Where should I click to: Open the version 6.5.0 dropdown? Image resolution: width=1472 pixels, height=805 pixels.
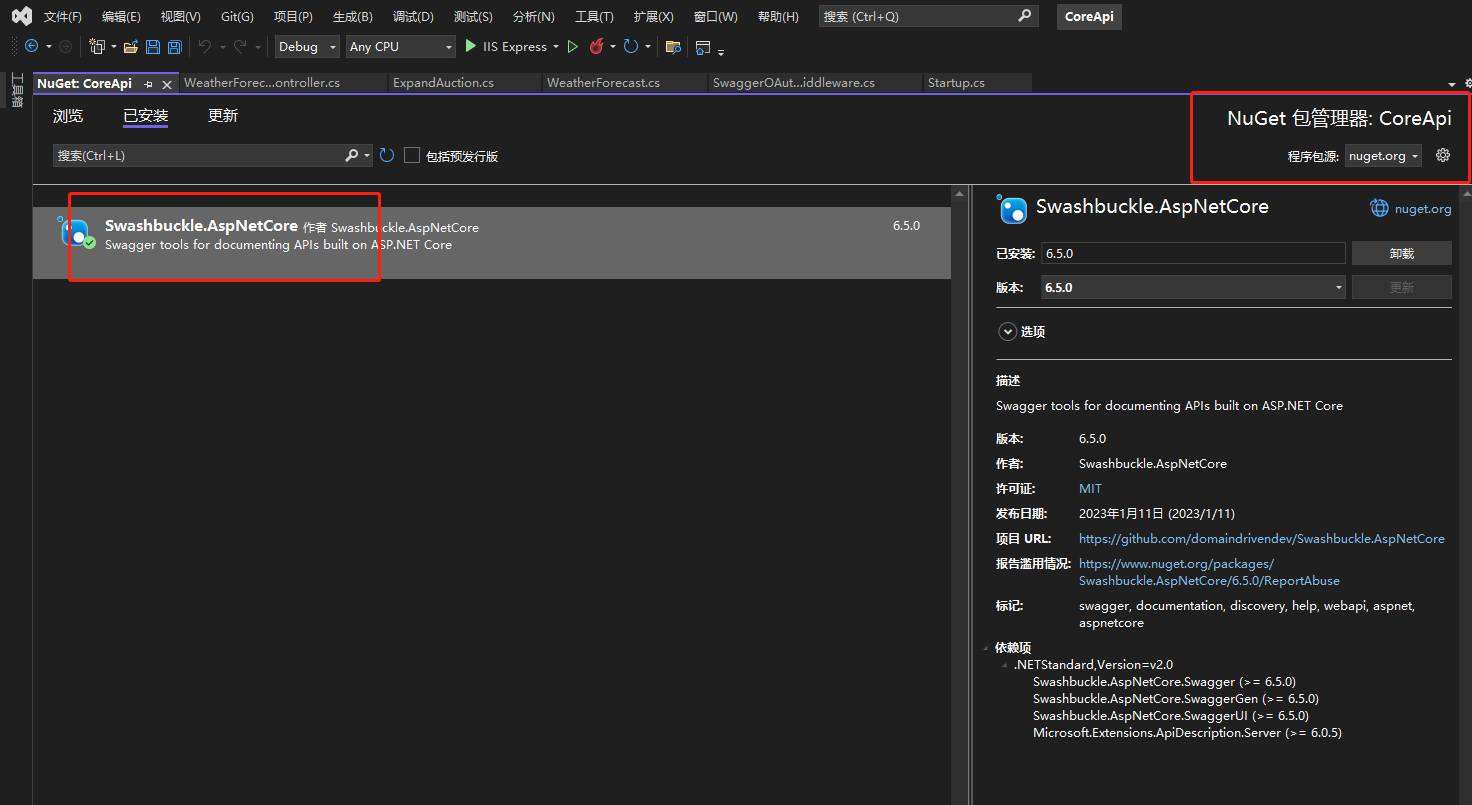[x=1193, y=287]
